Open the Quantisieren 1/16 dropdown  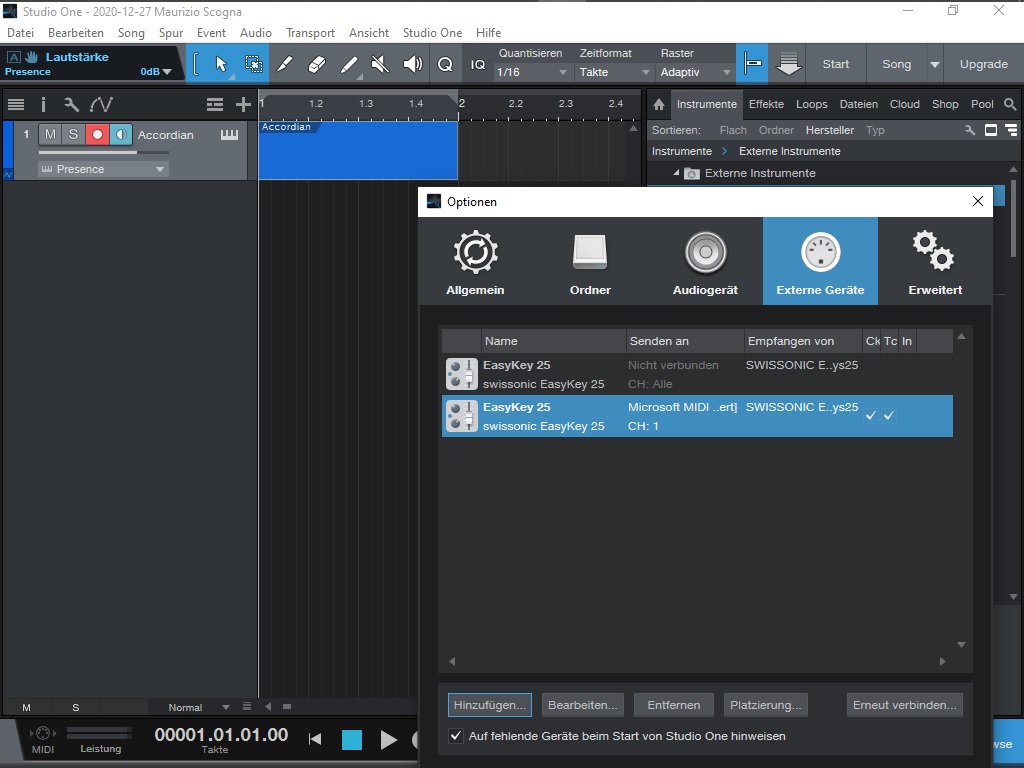532,72
